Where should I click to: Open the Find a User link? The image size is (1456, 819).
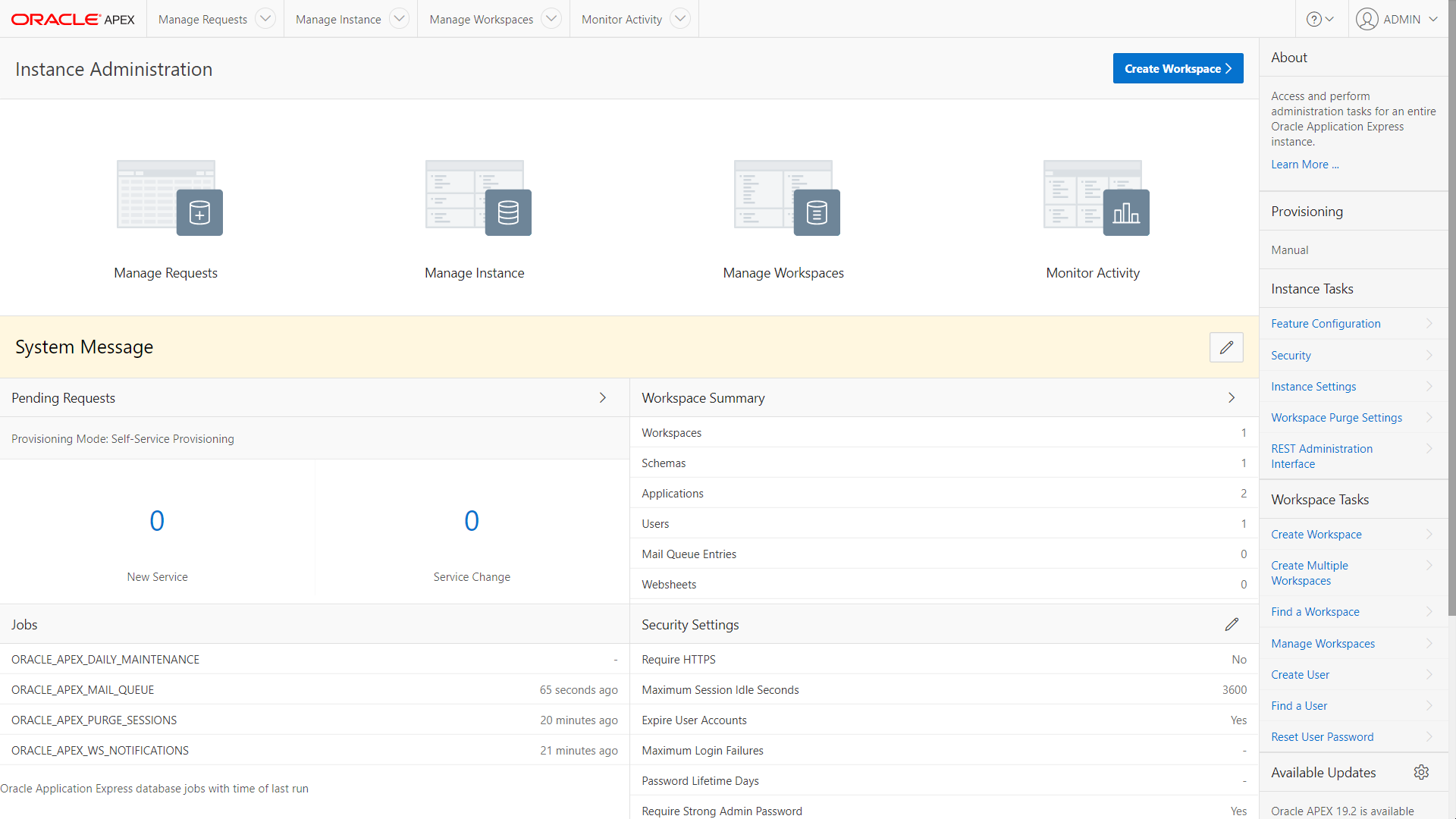1354,705
